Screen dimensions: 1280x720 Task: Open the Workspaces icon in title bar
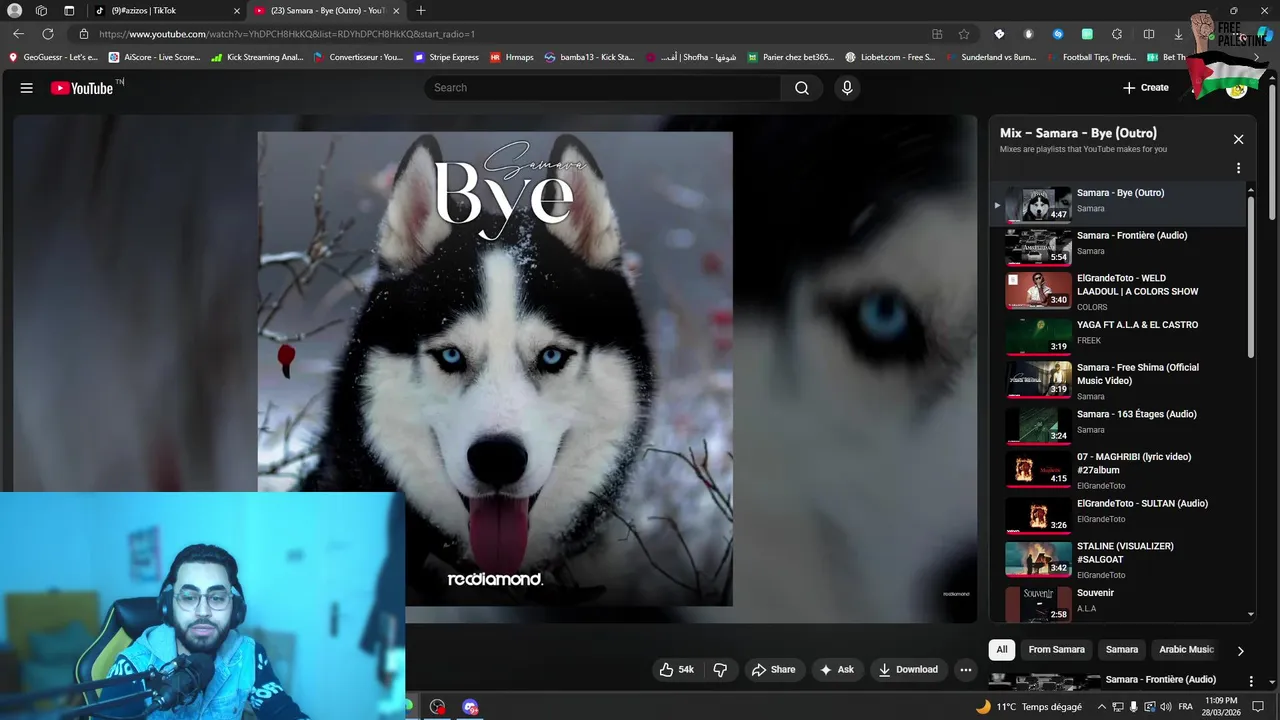click(41, 11)
